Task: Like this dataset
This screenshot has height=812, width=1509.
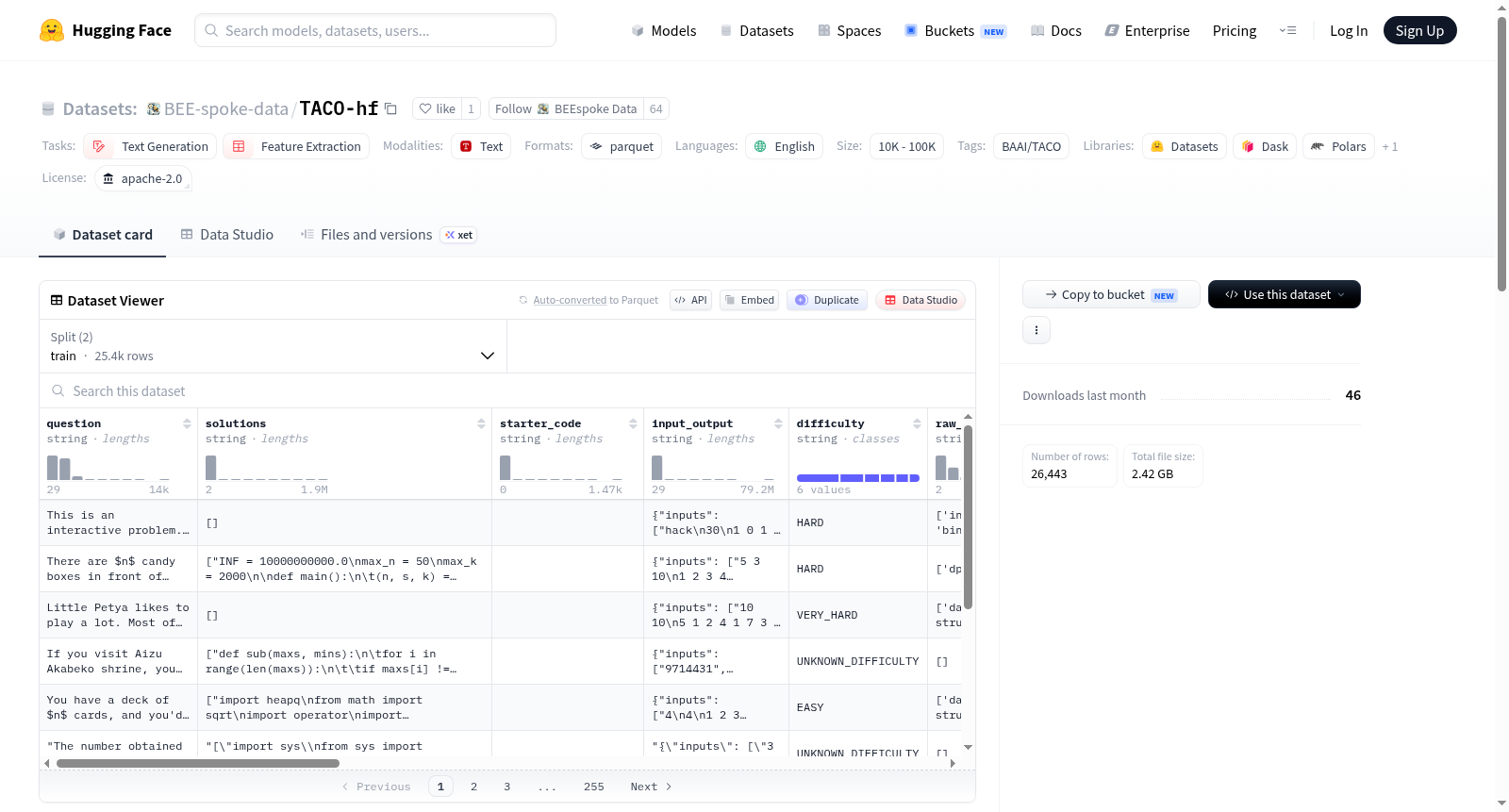Action: coord(437,108)
